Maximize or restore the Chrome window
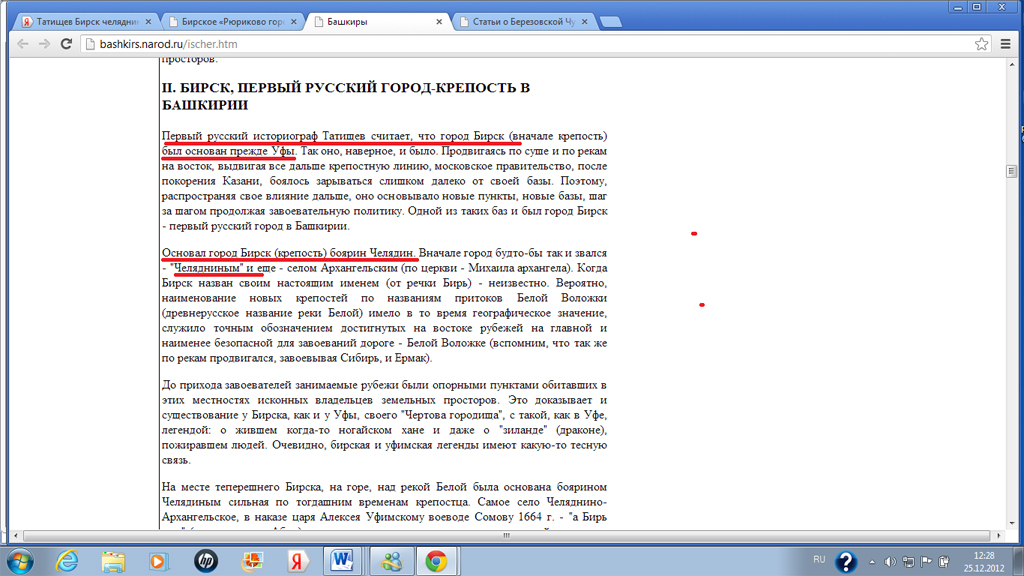The image size is (1024, 576). point(977,7)
